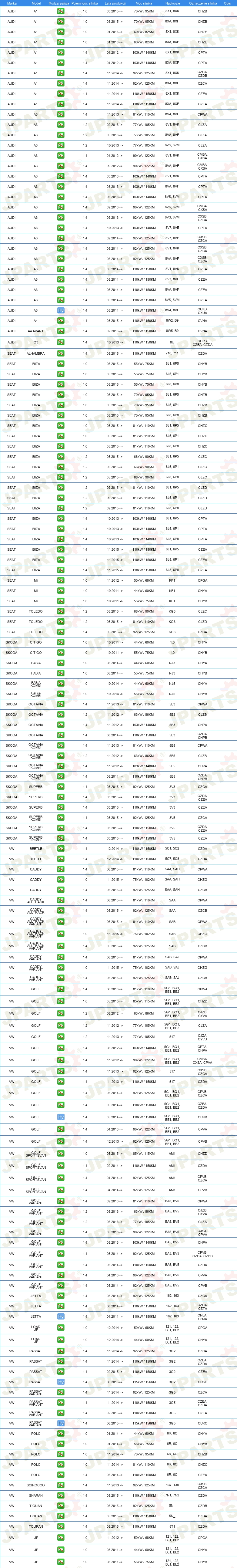Image resolution: width=237 pixels, height=1568 pixels.
Task: Click the petrol fuel icon in the AUDI A4 row
Action: (x=61, y=321)
